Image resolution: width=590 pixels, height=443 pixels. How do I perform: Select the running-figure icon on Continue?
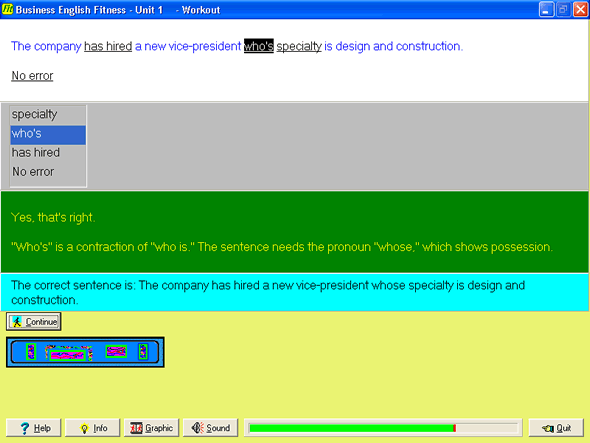17,322
